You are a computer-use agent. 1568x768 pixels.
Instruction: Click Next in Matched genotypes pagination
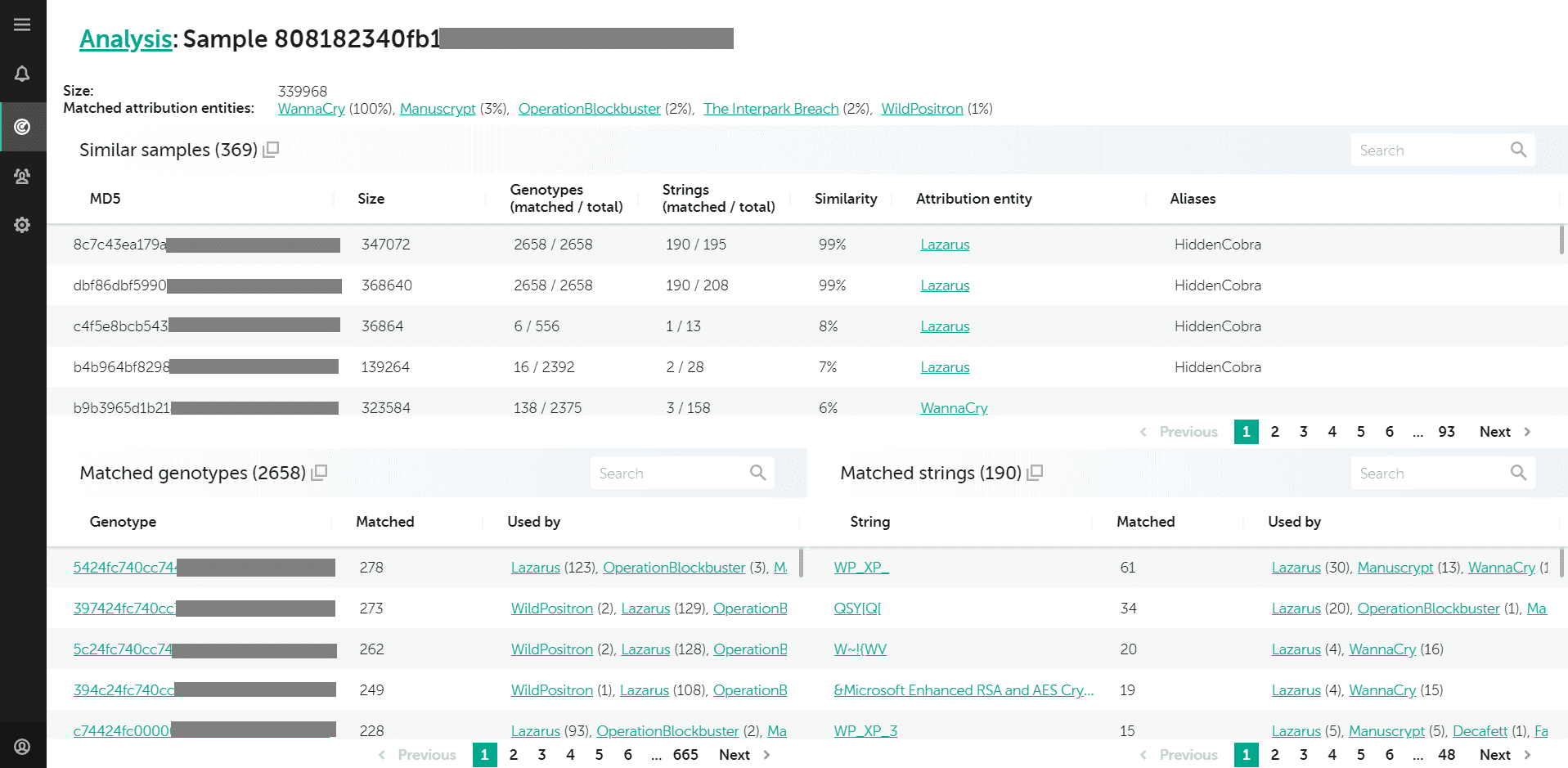tap(744, 755)
